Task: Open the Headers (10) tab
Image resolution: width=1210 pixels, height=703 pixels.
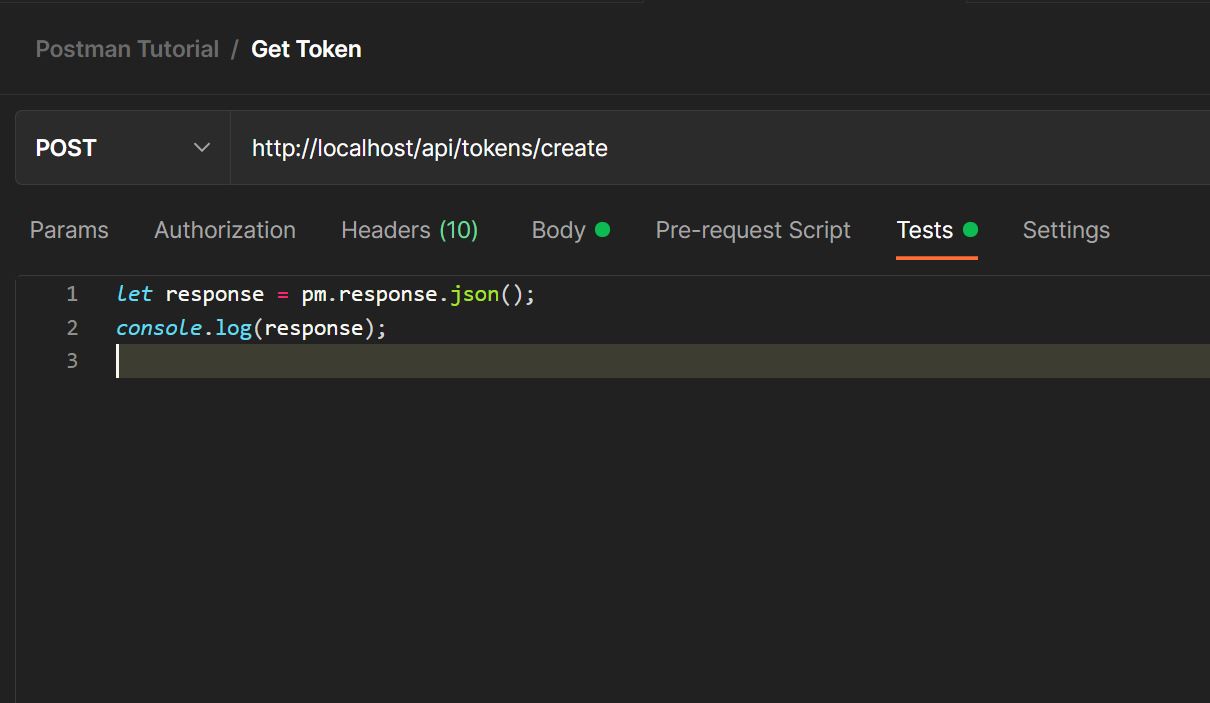Action: (x=409, y=230)
